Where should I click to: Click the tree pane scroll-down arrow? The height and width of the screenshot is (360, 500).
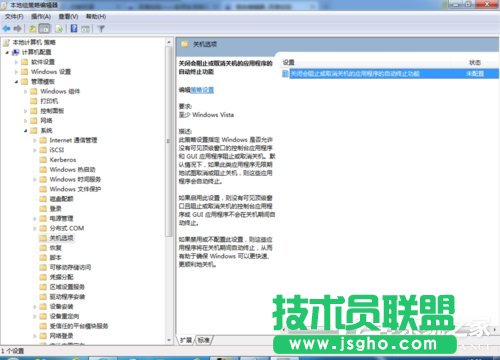pos(168,340)
